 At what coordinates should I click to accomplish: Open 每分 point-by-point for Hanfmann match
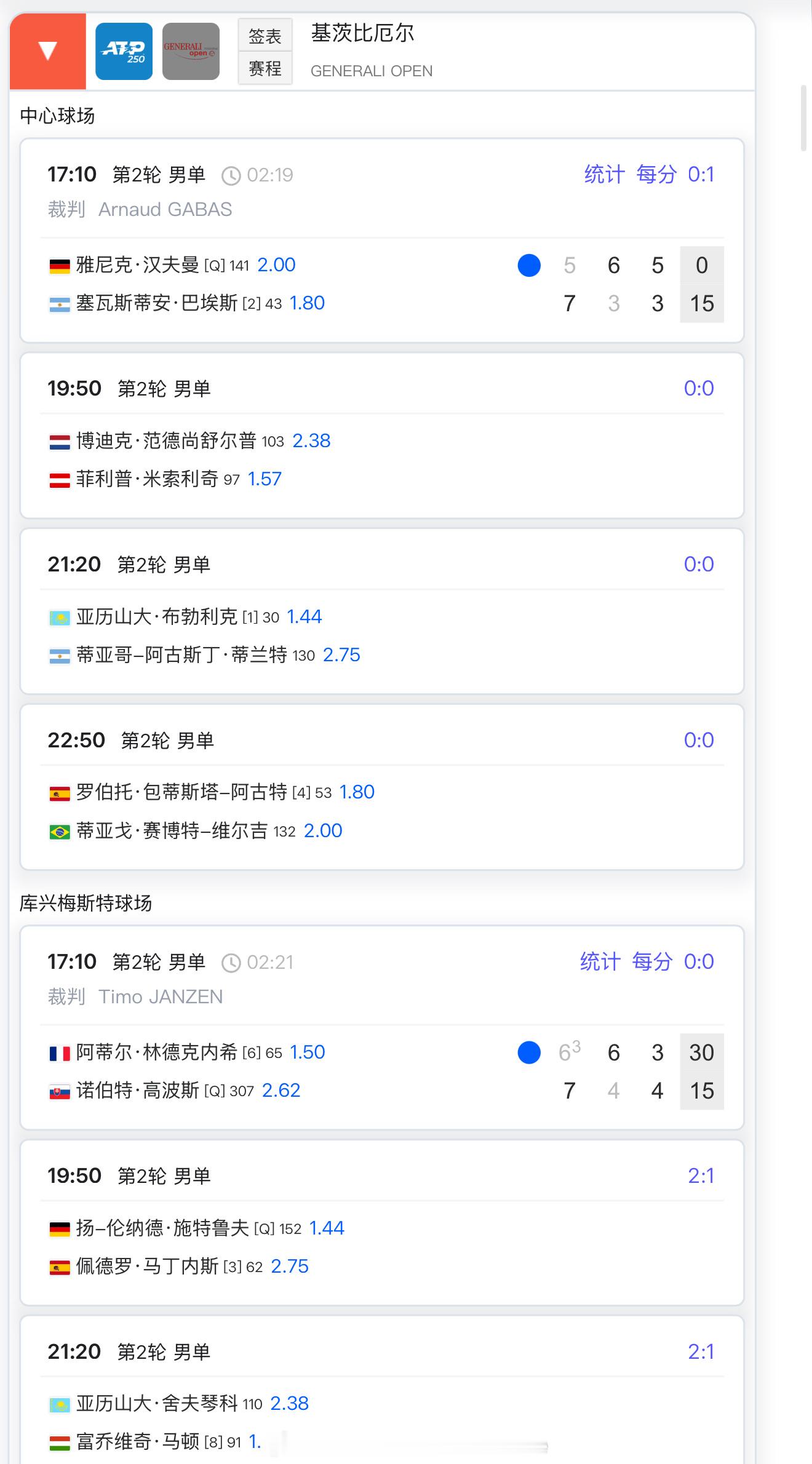click(656, 175)
